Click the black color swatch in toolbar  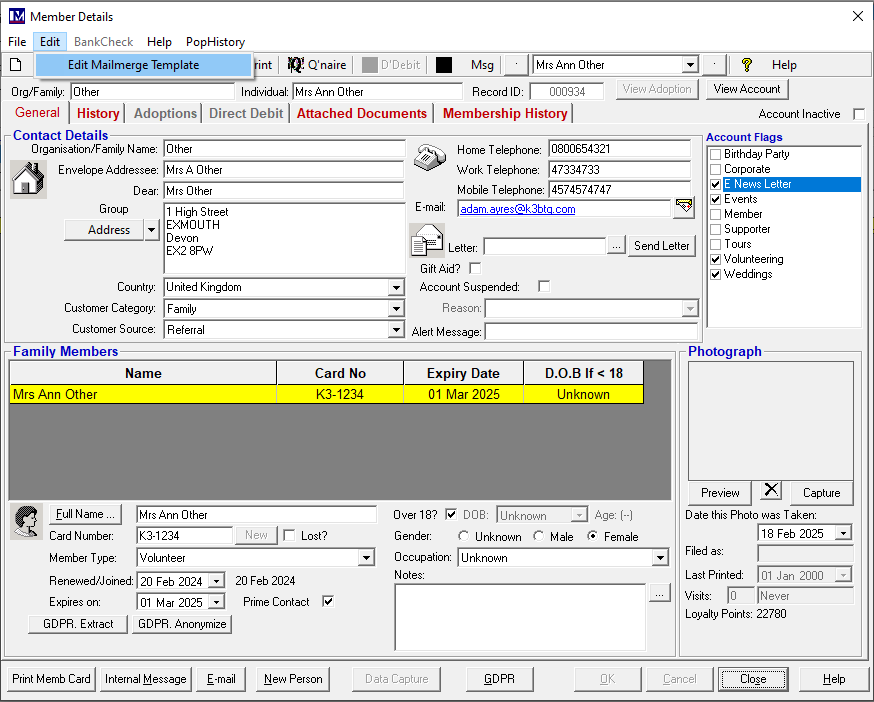[x=444, y=65]
